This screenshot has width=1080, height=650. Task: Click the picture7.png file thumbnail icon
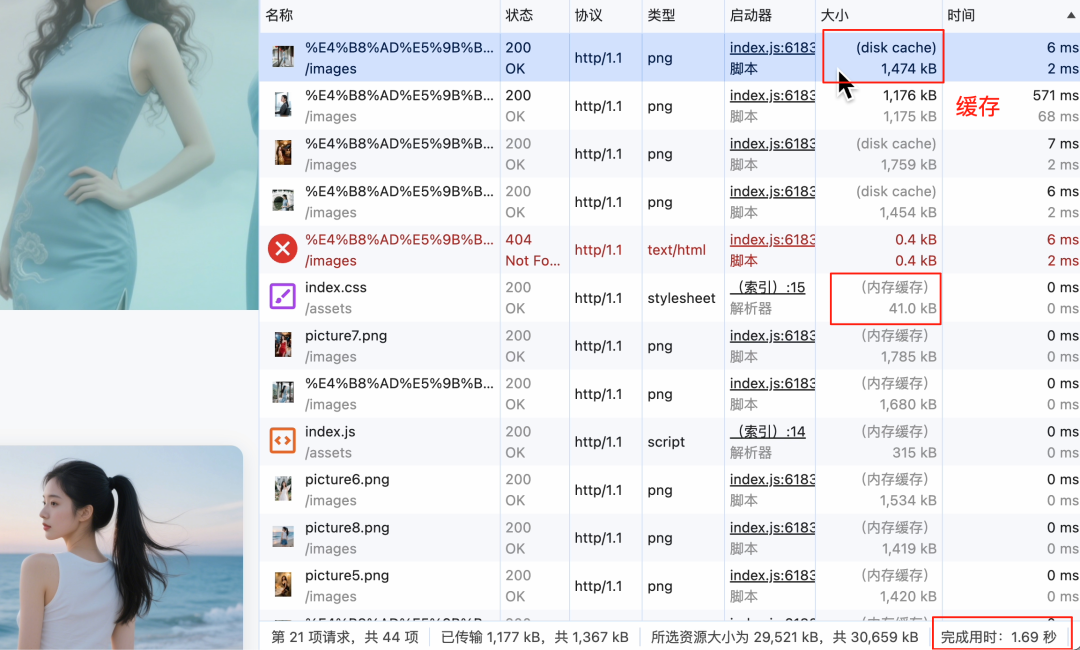point(281,345)
